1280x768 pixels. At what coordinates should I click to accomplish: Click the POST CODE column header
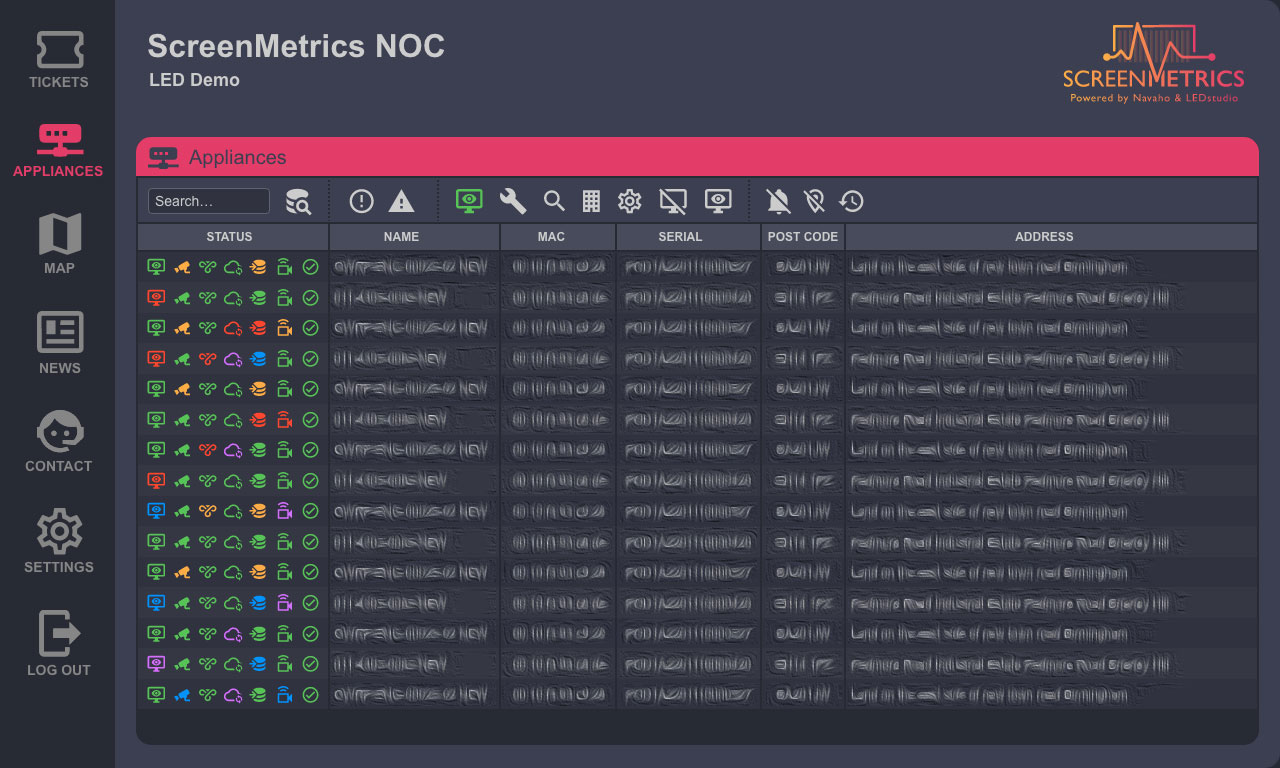802,237
